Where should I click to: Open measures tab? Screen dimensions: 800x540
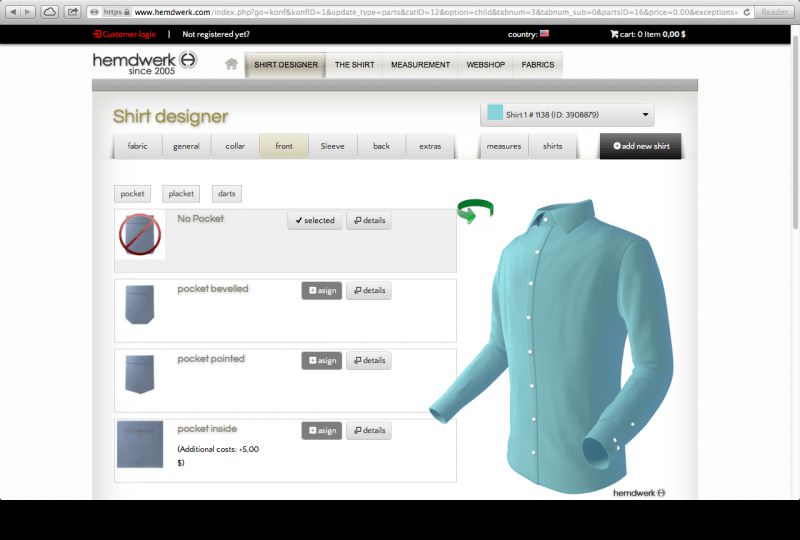(x=504, y=146)
